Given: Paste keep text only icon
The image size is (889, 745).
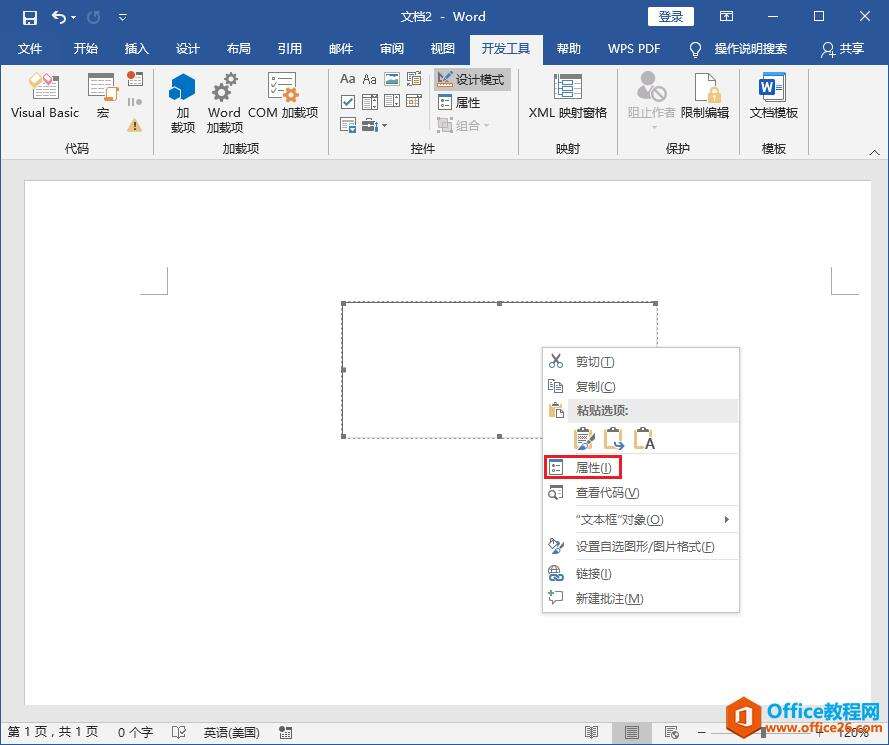Looking at the screenshot, I should [644, 439].
